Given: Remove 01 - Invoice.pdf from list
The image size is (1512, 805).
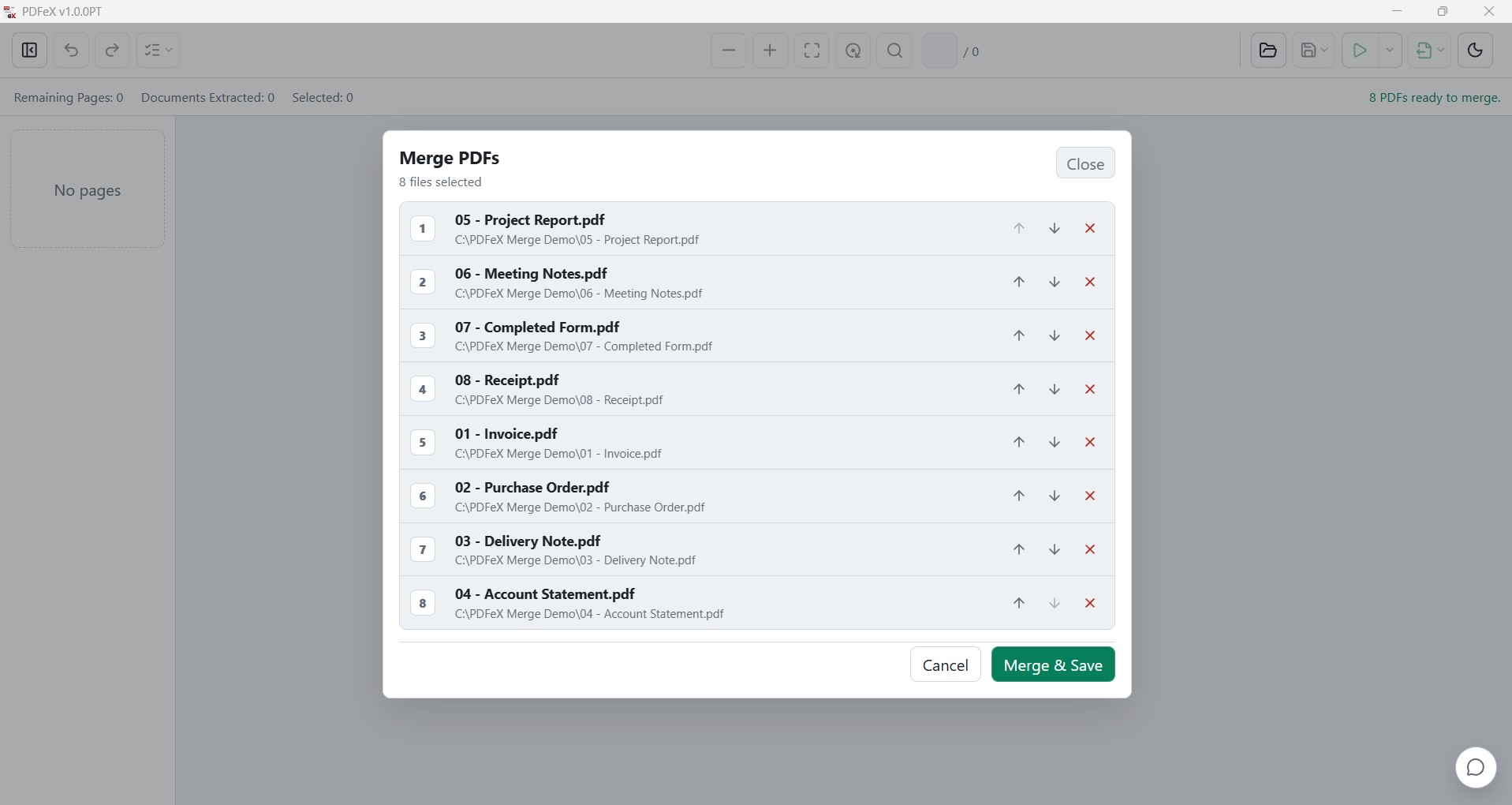Looking at the screenshot, I should point(1090,442).
